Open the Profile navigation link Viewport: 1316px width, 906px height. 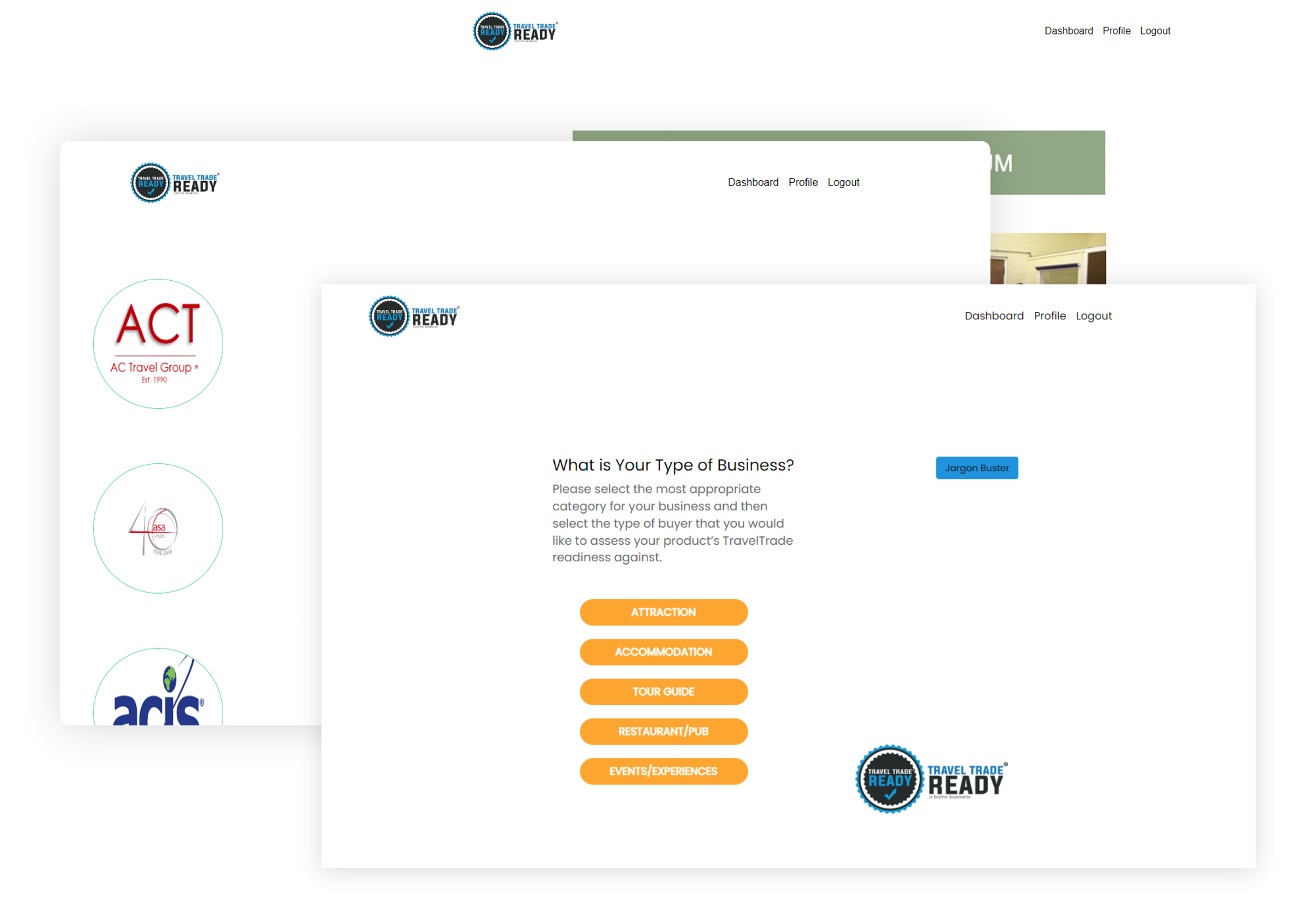coord(1049,316)
